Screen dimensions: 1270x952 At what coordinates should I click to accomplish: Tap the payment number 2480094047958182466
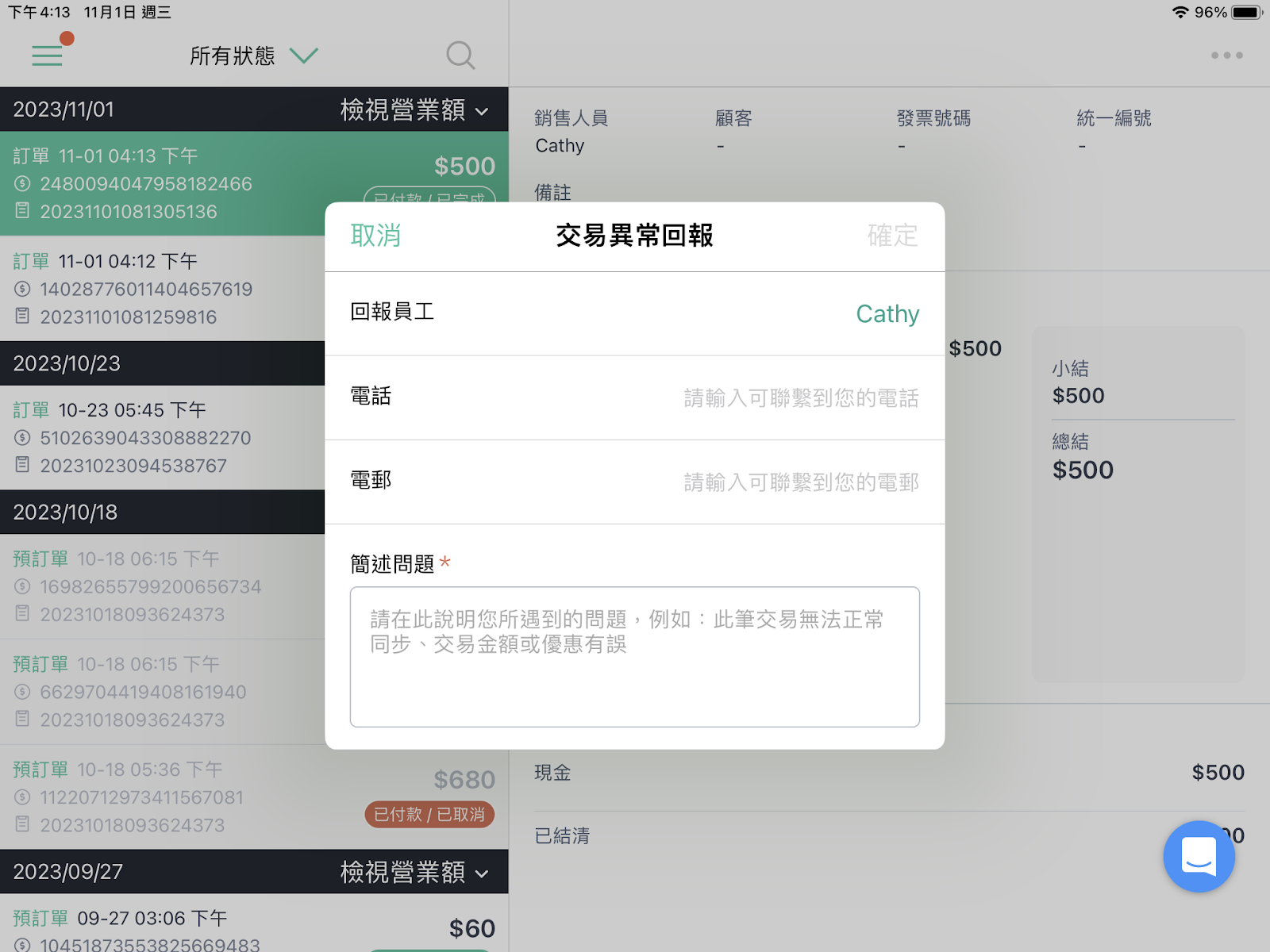146,184
